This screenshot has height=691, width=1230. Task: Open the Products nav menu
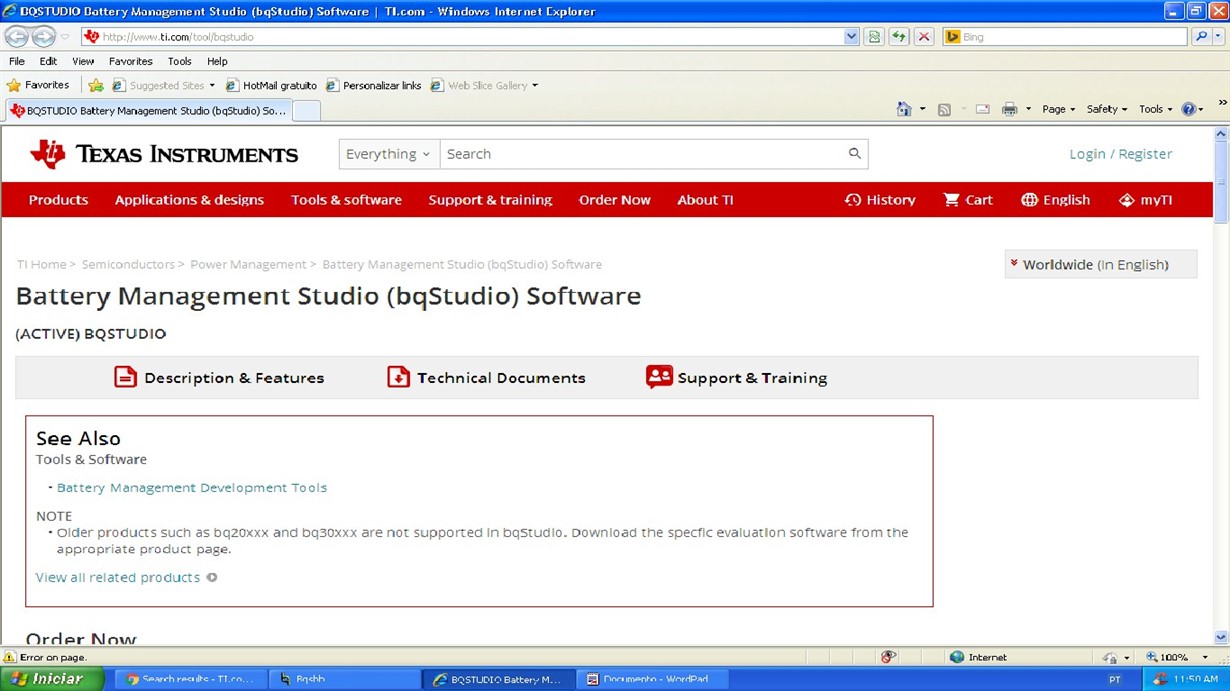coord(58,200)
